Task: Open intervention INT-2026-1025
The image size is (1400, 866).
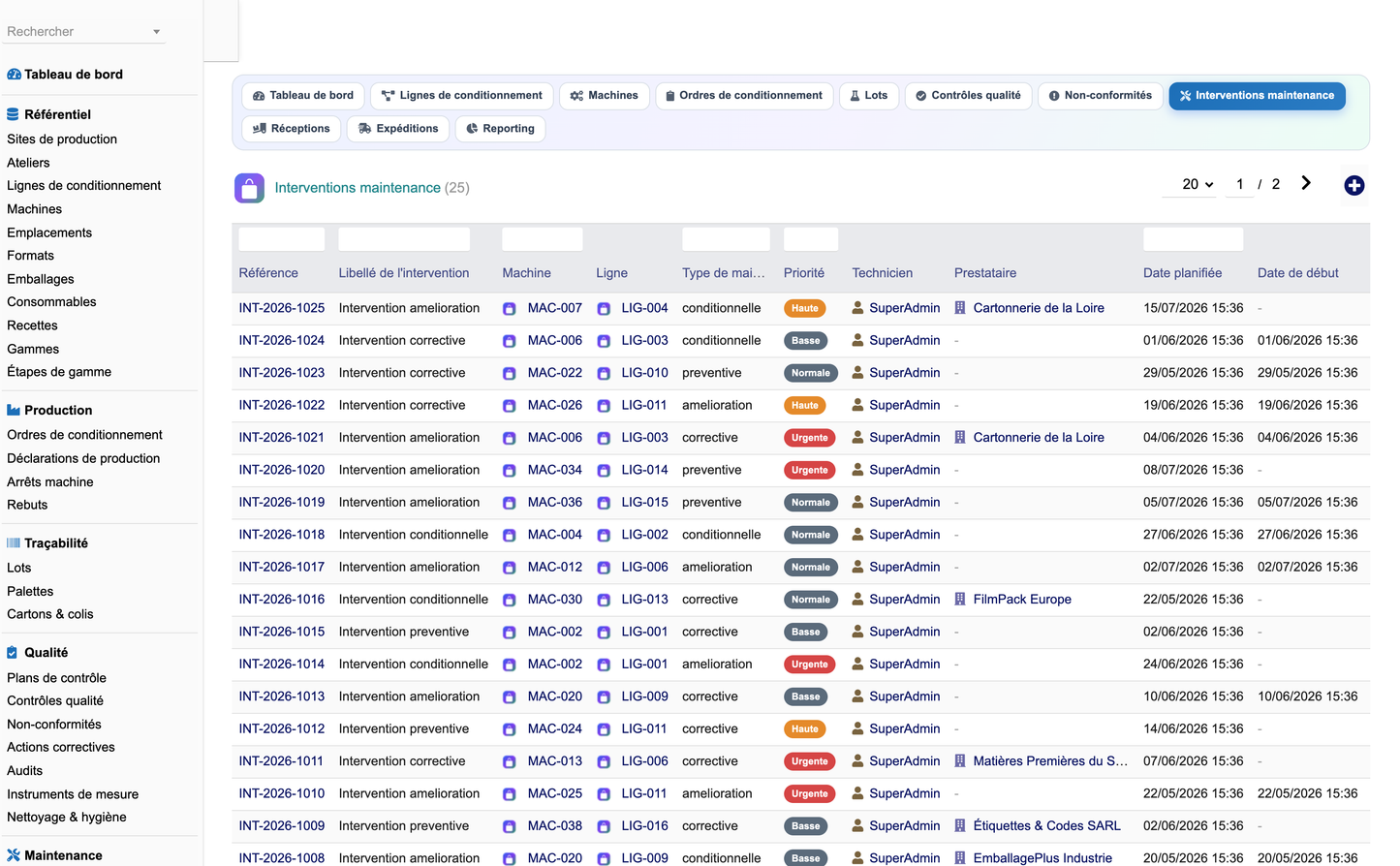Action: 282,308
